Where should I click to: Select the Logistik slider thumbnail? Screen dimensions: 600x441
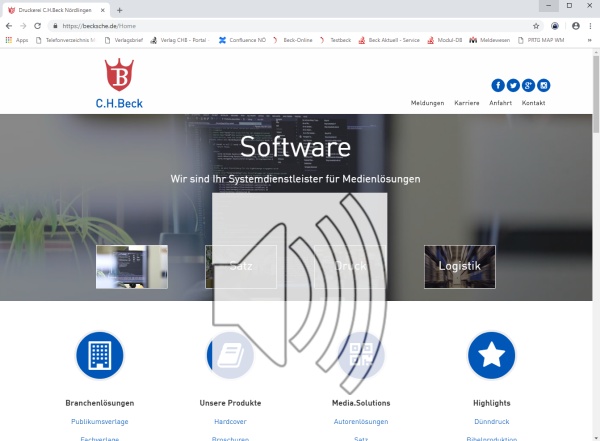click(460, 267)
